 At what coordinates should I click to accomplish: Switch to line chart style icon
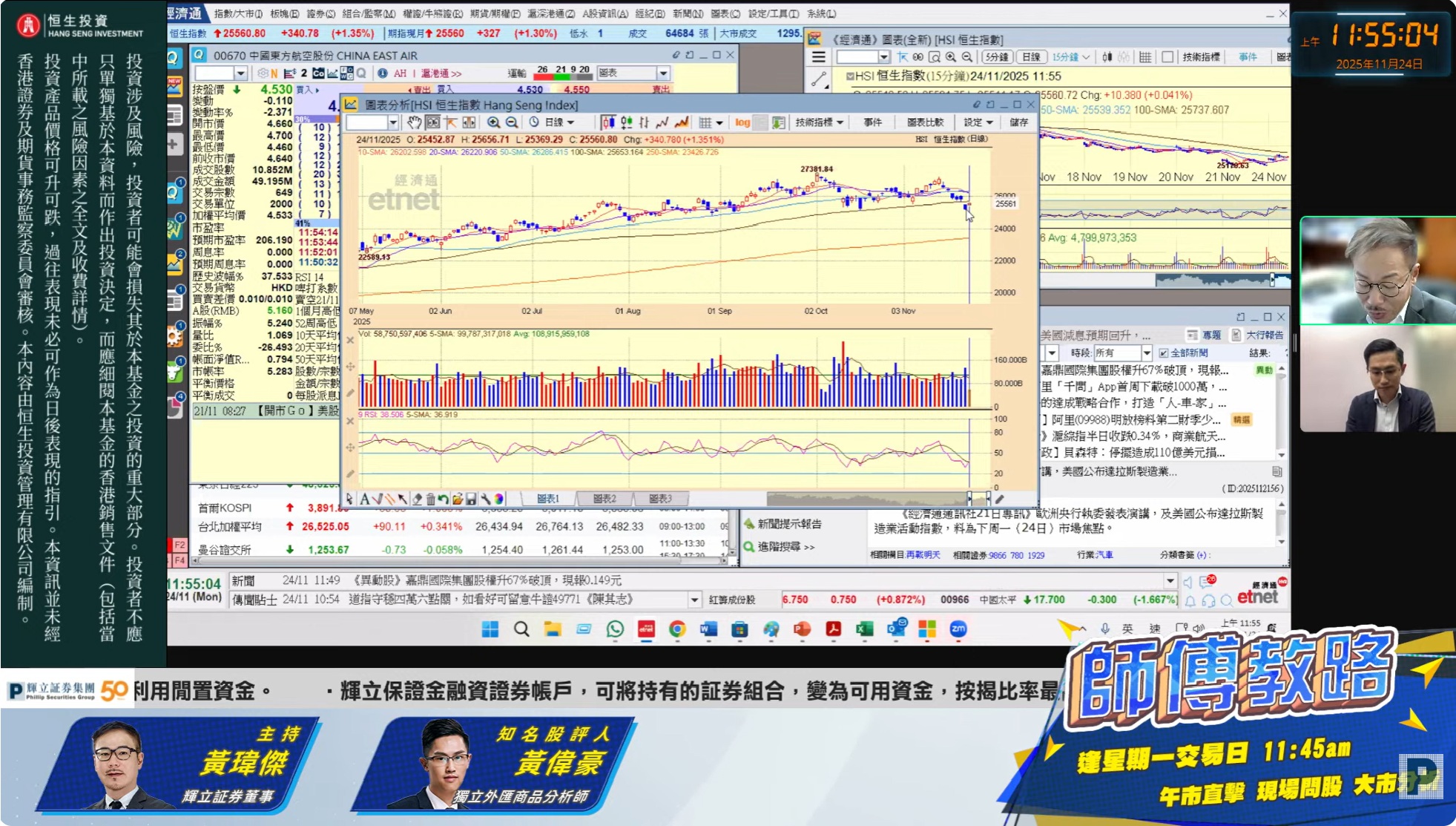pos(662,122)
